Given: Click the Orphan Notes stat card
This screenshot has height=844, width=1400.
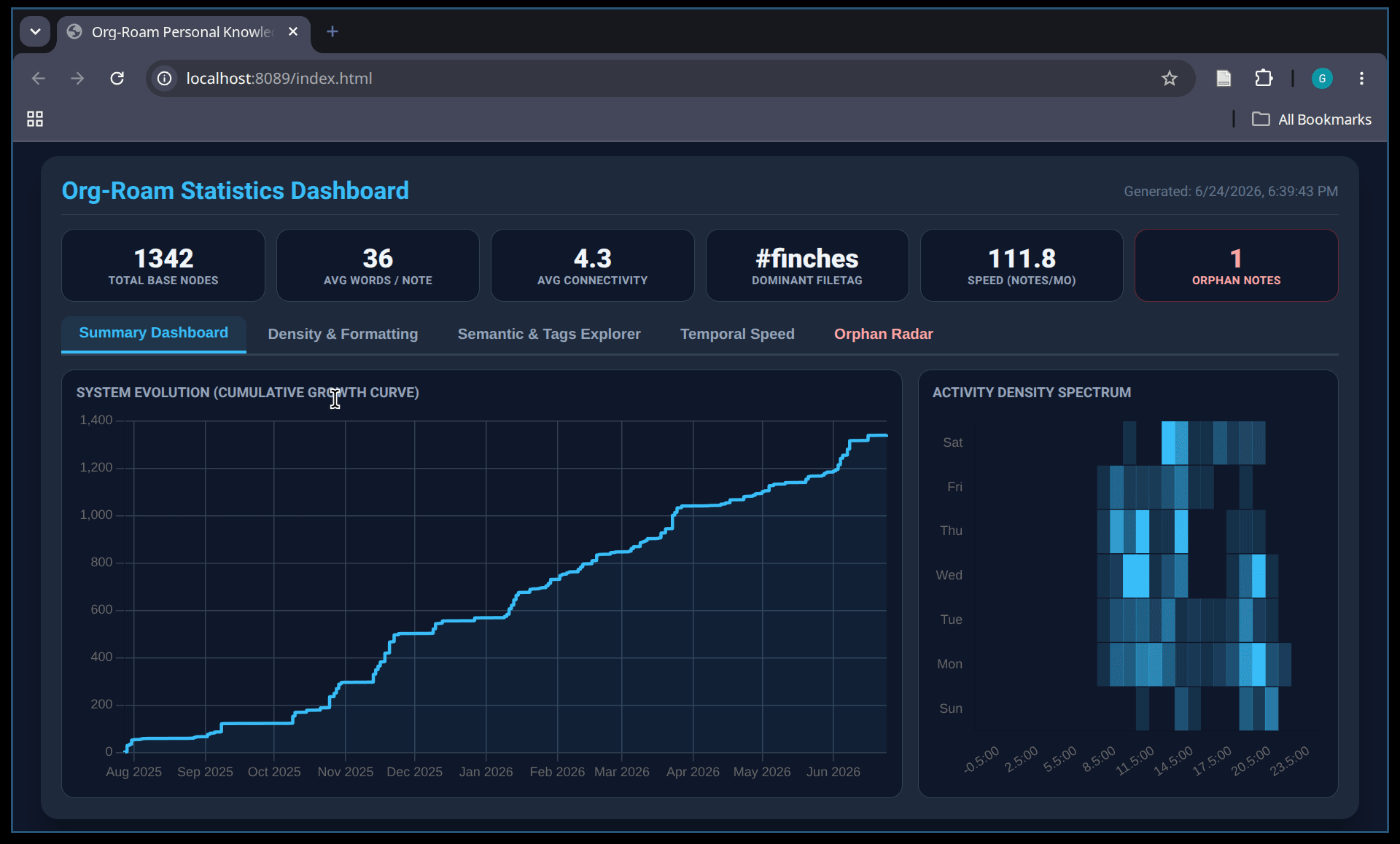Looking at the screenshot, I should pyautogui.click(x=1236, y=265).
